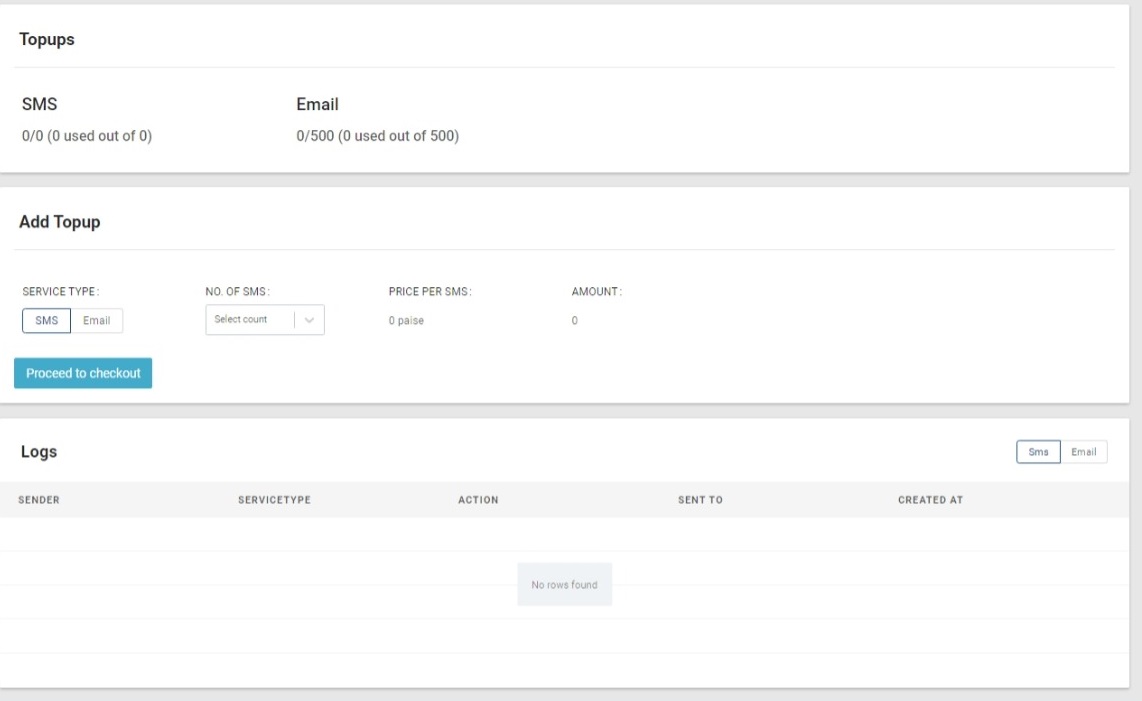Image resolution: width=1142 pixels, height=701 pixels.
Task: Click the Topups heading
Action: pyautogui.click(x=47, y=39)
